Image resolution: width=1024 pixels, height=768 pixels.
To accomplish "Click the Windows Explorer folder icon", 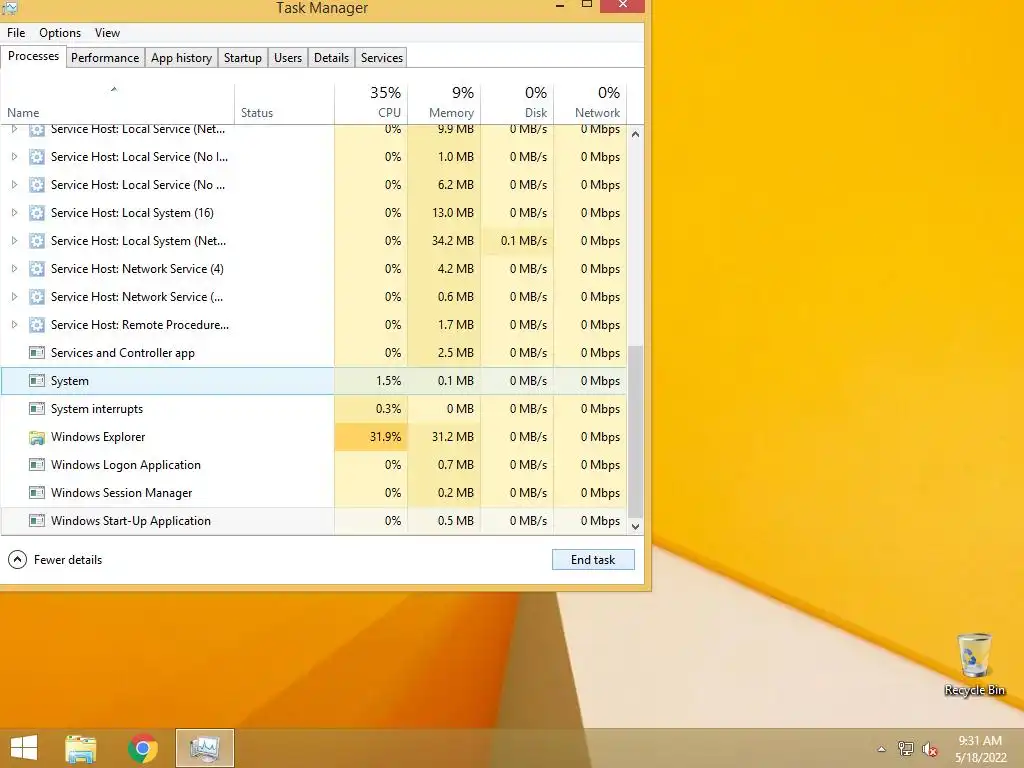I will pyautogui.click(x=37, y=437).
